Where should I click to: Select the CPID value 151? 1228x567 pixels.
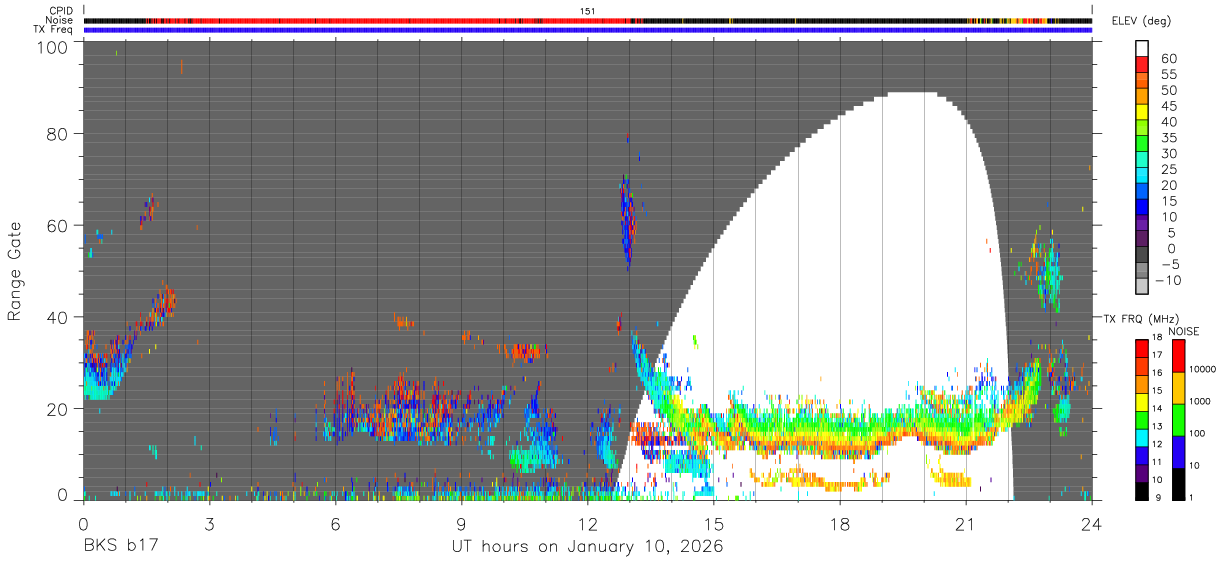pyautogui.click(x=588, y=11)
